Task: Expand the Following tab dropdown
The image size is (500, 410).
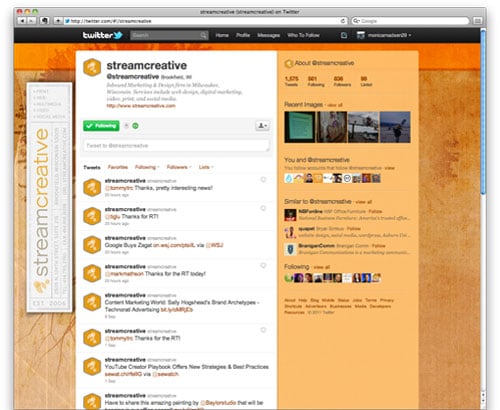Action: coord(158,167)
